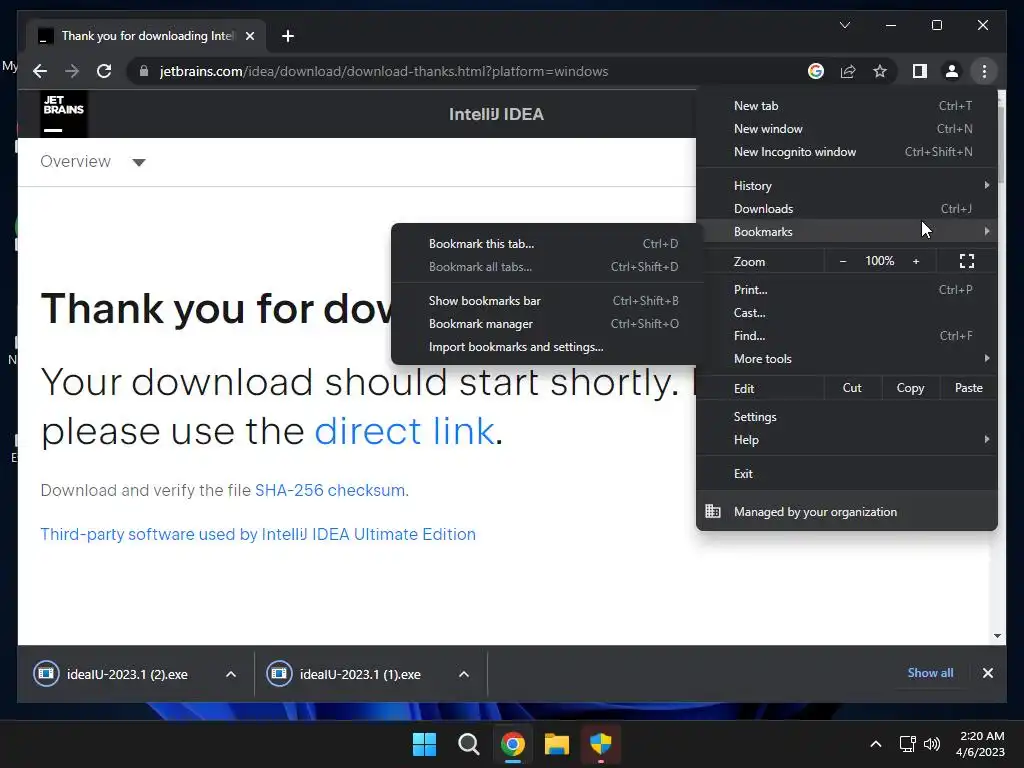
Task: Expand the Bookmarks submenu entry
Action: tap(846, 231)
